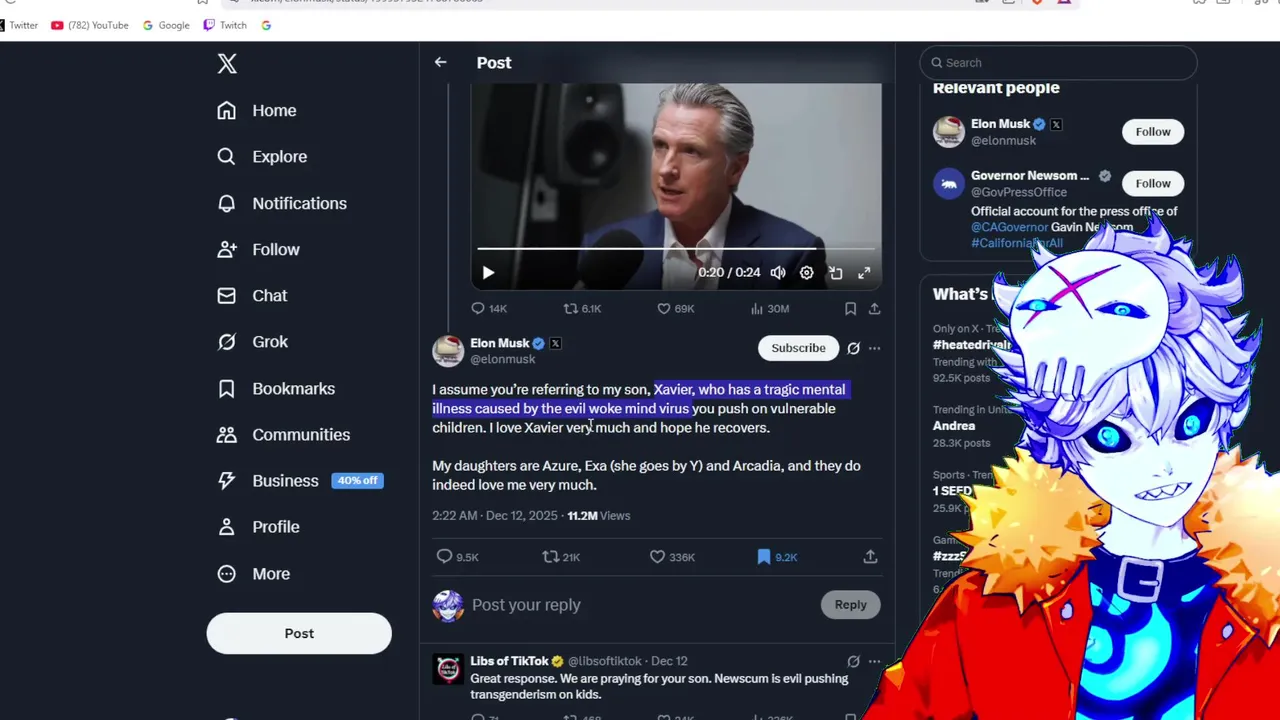Open Elon Musk avatar in Relevant people
Image resolution: width=1280 pixels, height=720 pixels.
tap(949, 131)
